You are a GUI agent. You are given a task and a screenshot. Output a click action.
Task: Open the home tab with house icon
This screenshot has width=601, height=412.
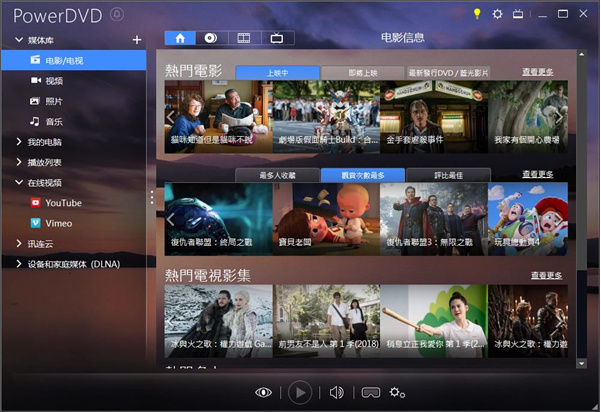180,38
